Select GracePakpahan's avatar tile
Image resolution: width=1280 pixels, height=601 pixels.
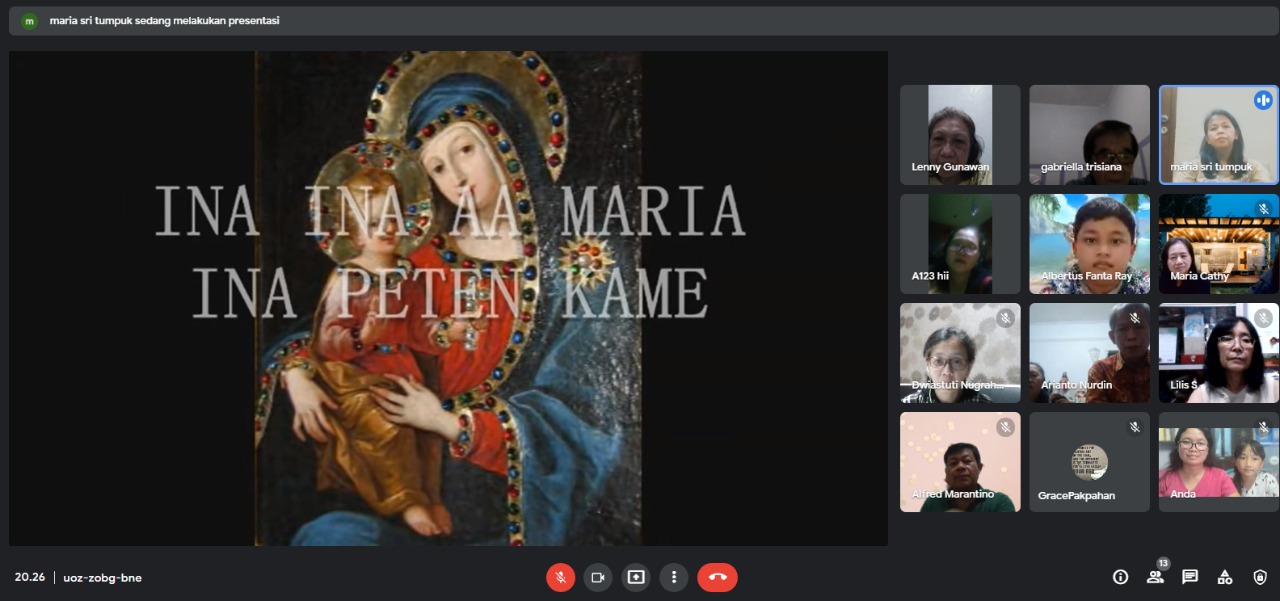(1090, 462)
